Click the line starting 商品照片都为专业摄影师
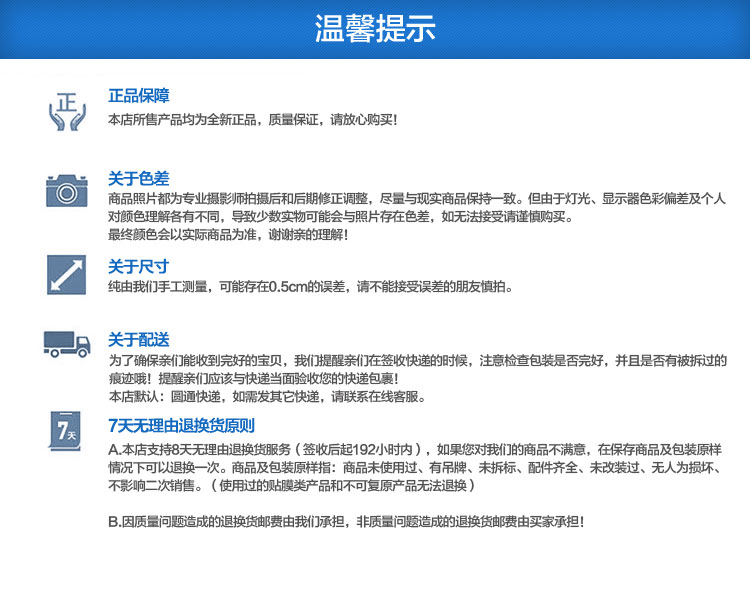The height and width of the screenshot is (601, 750). coord(417,199)
